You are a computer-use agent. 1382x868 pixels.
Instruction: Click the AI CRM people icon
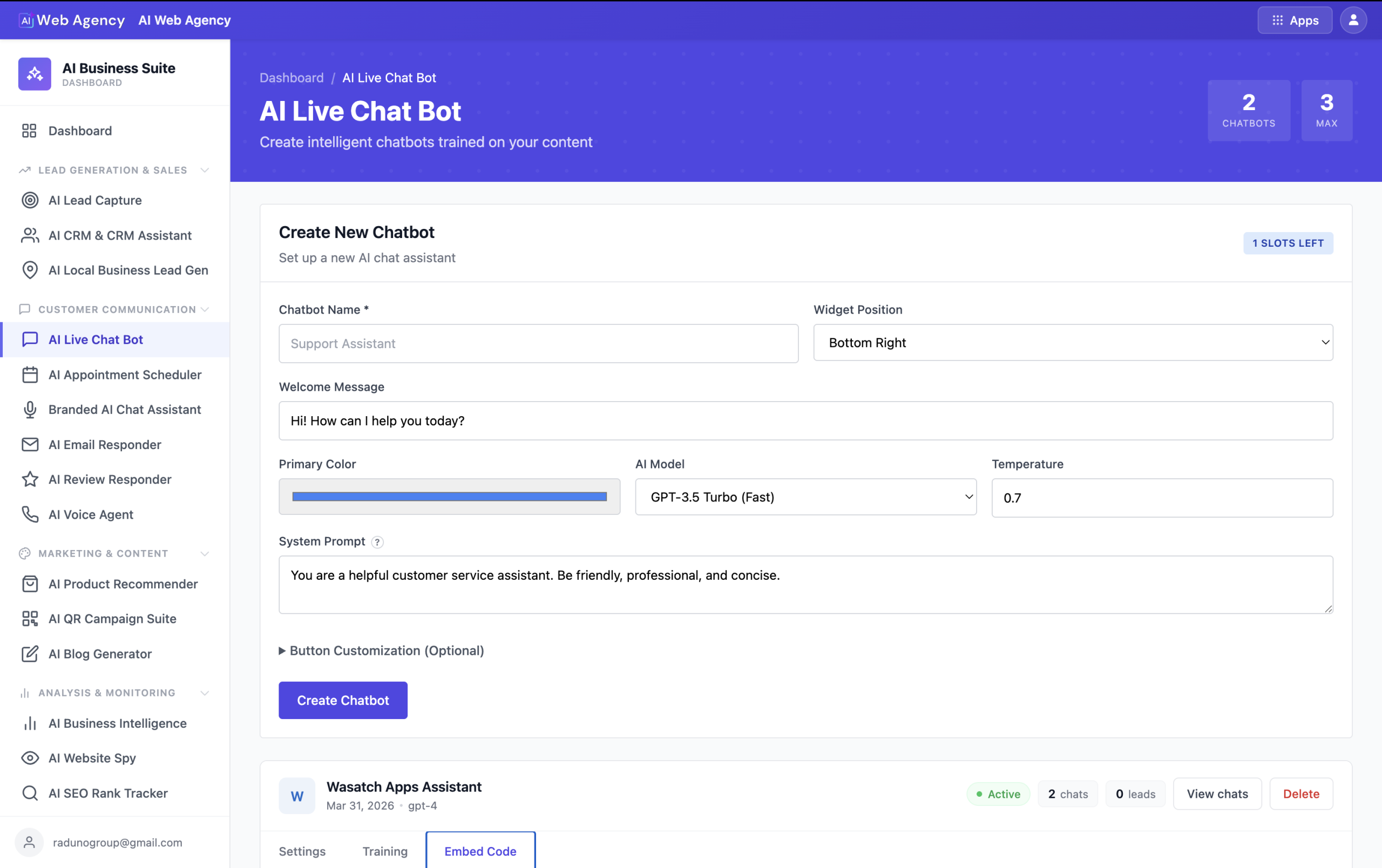tap(30, 235)
